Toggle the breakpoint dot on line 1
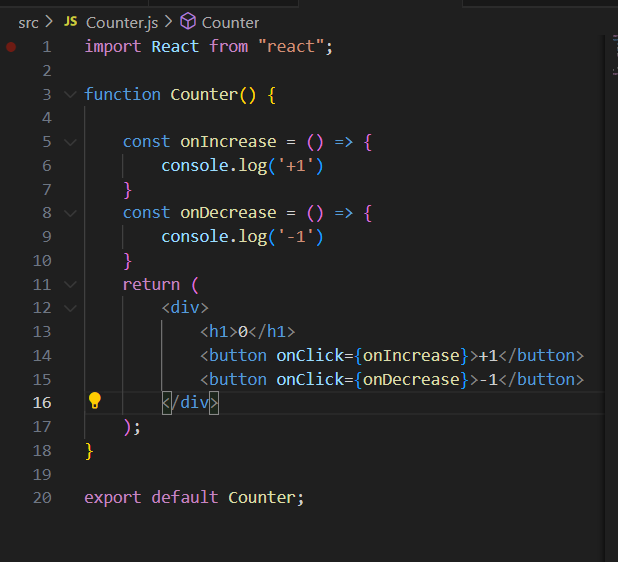 pyautogui.click(x=11, y=47)
